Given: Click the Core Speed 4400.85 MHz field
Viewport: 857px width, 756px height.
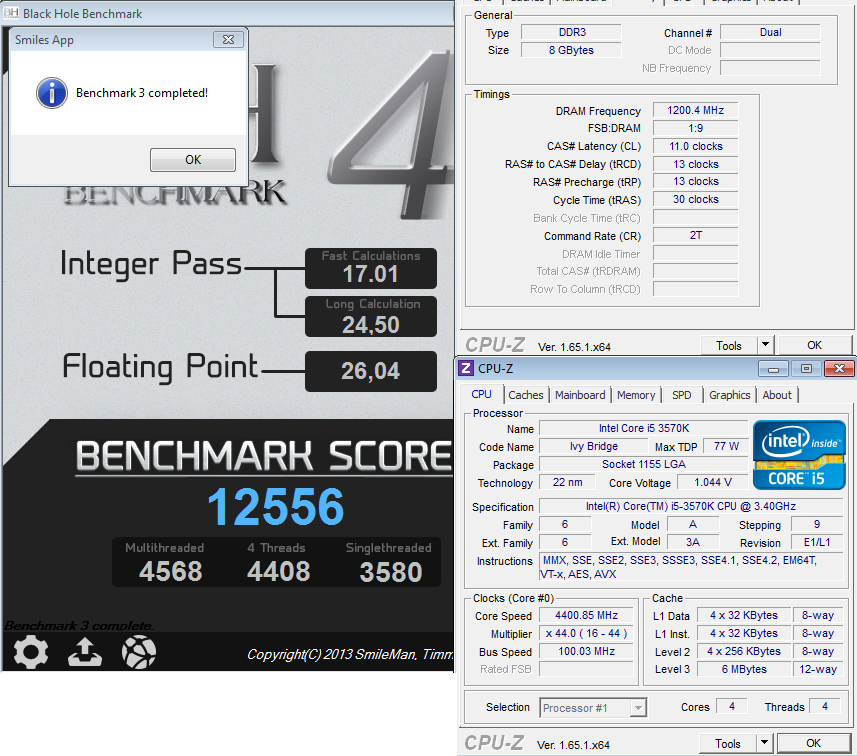Looking at the screenshot, I should [x=586, y=616].
